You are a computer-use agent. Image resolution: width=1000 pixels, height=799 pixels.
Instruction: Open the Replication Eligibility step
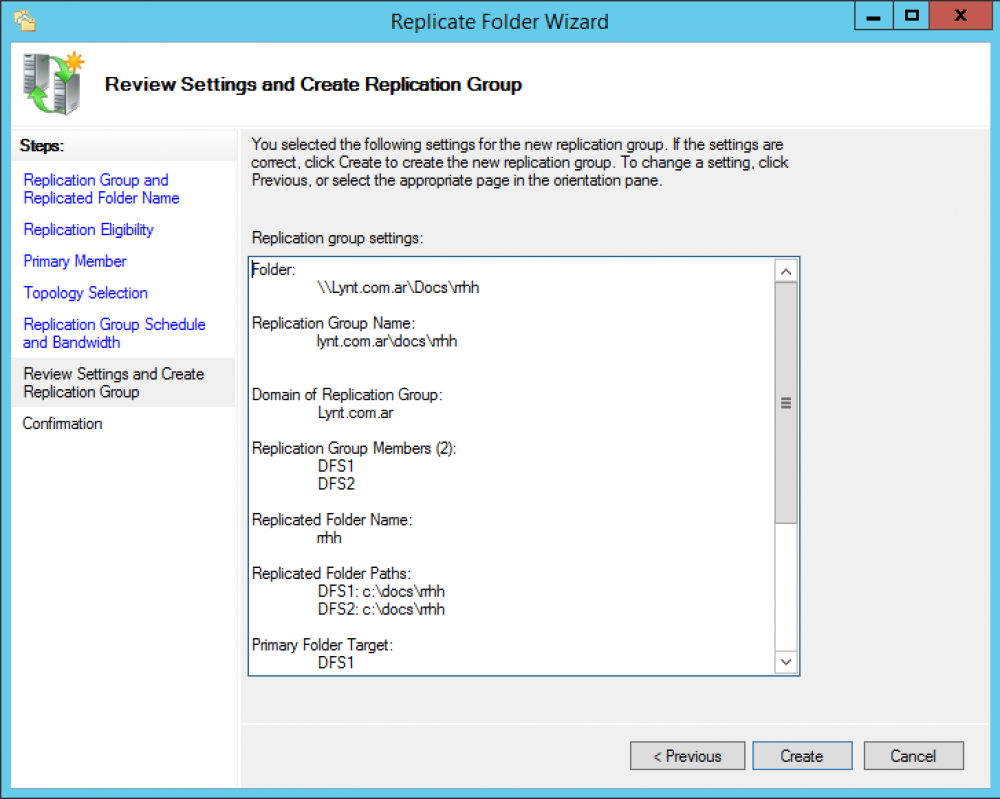click(x=88, y=230)
